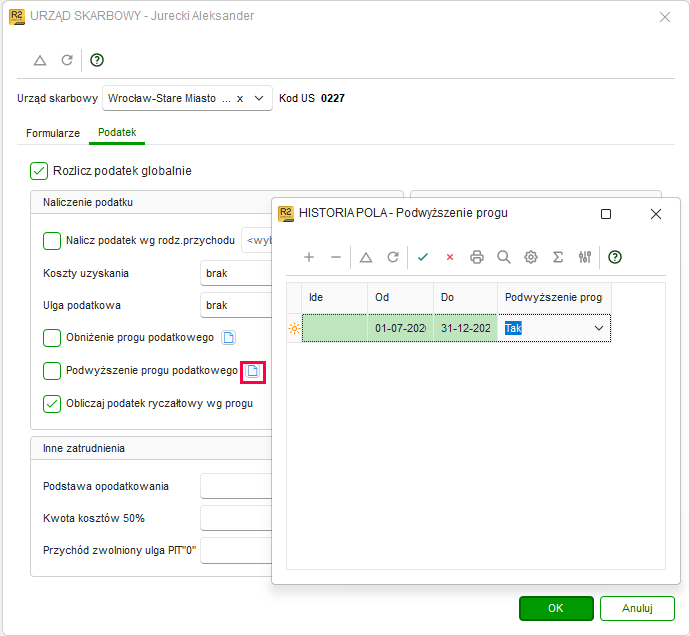Image resolution: width=690 pixels, height=636 pixels.
Task: Maximize the Historia pola window
Action: coord(606,214)
